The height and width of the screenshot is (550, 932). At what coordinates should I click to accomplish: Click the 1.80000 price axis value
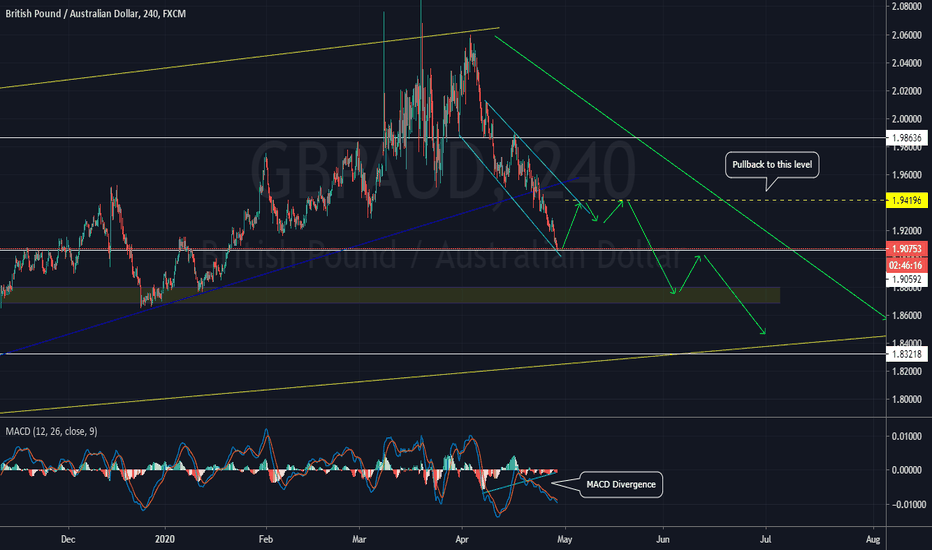click(x=906, y=399)
